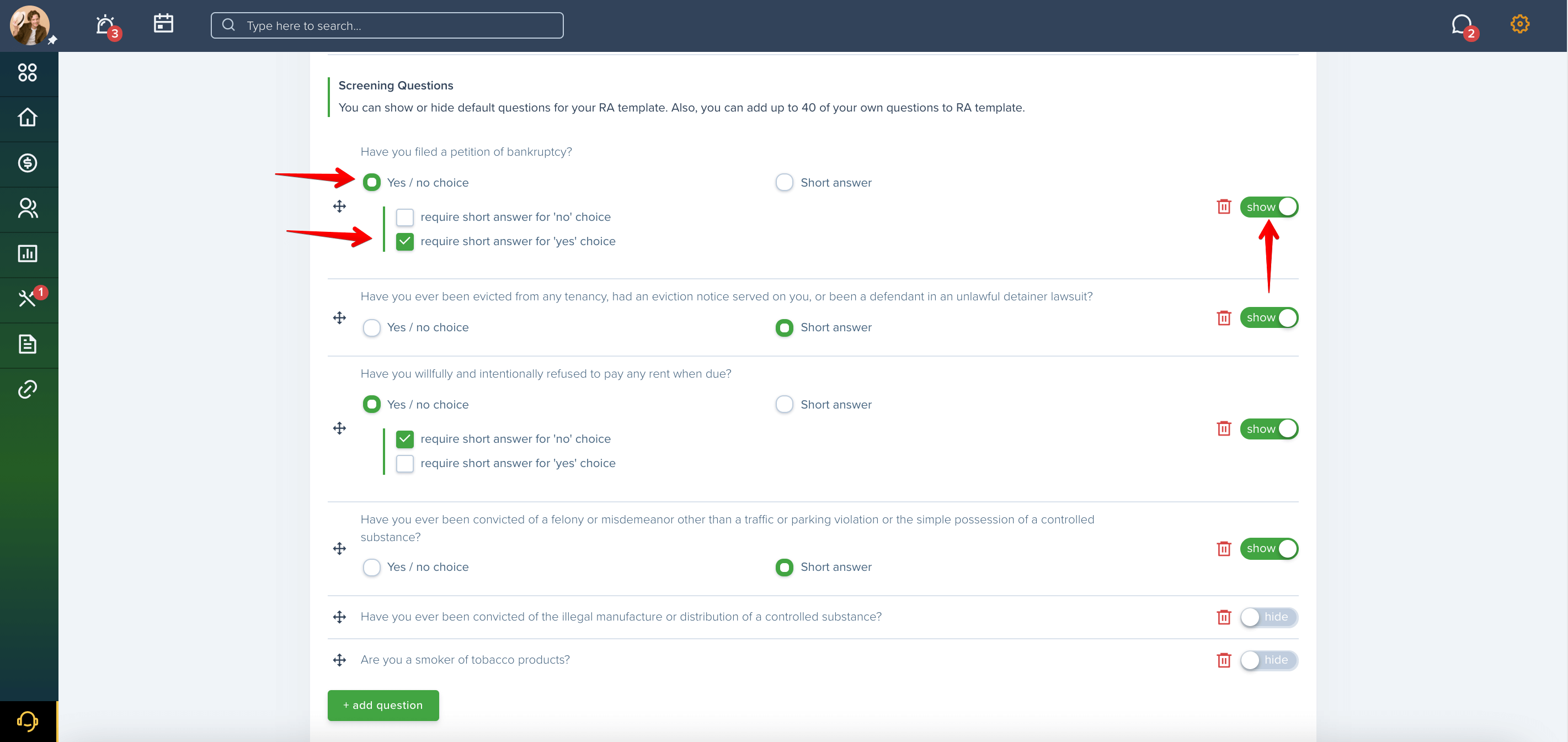Click move handle for smoker question
1568x742 pixels.
pos(340,660)
